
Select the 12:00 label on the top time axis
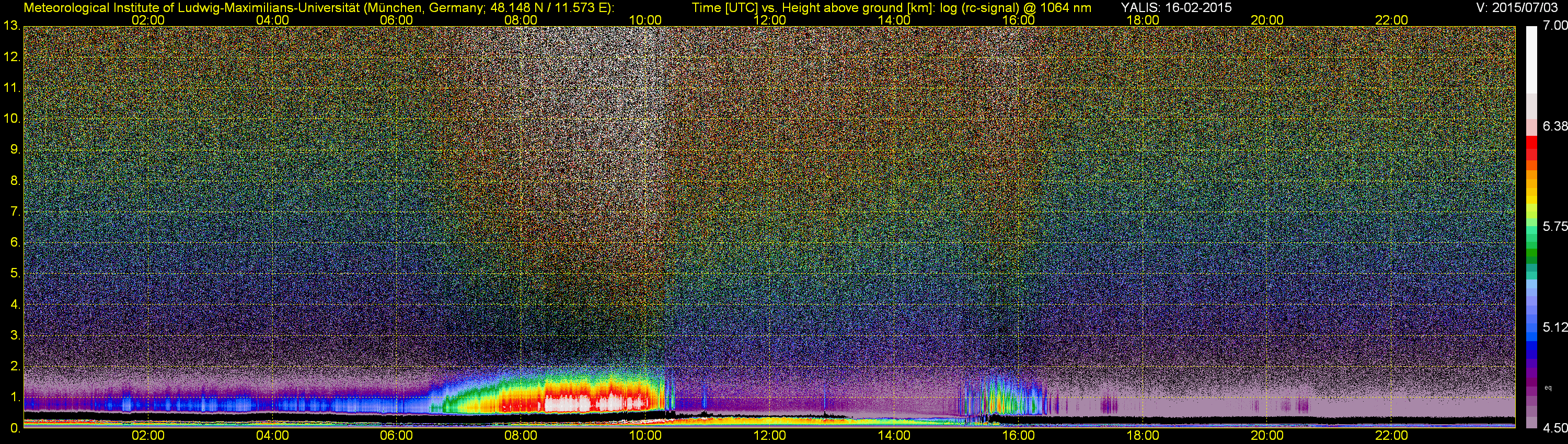click(x=769, y=20)
